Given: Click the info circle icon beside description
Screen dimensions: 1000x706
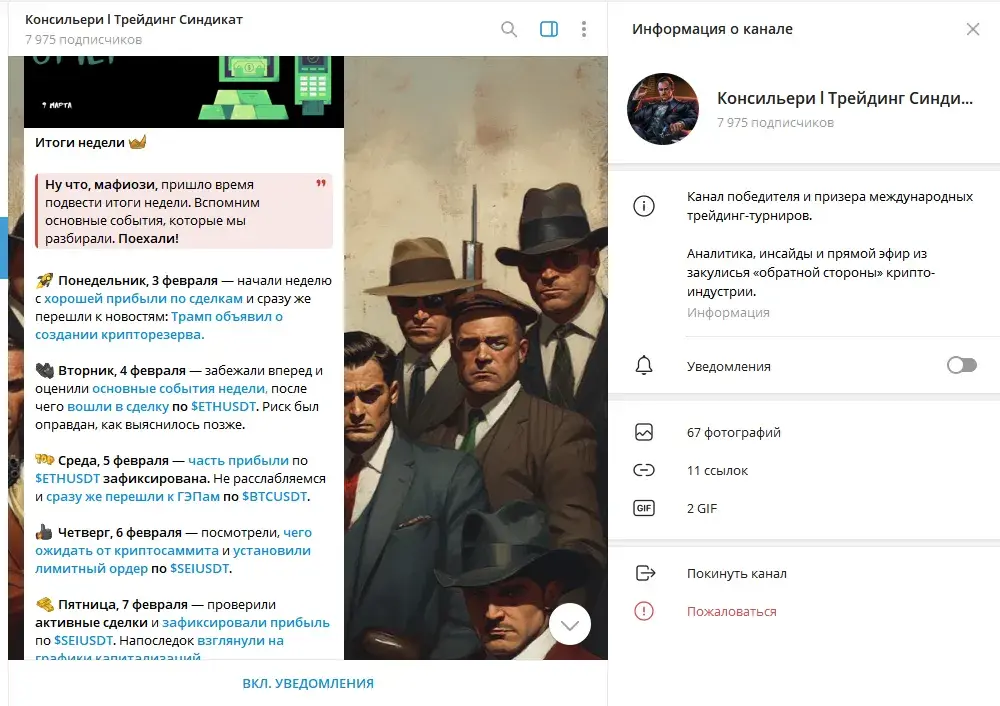Looking at the screenshot, I should pos(643,206).
